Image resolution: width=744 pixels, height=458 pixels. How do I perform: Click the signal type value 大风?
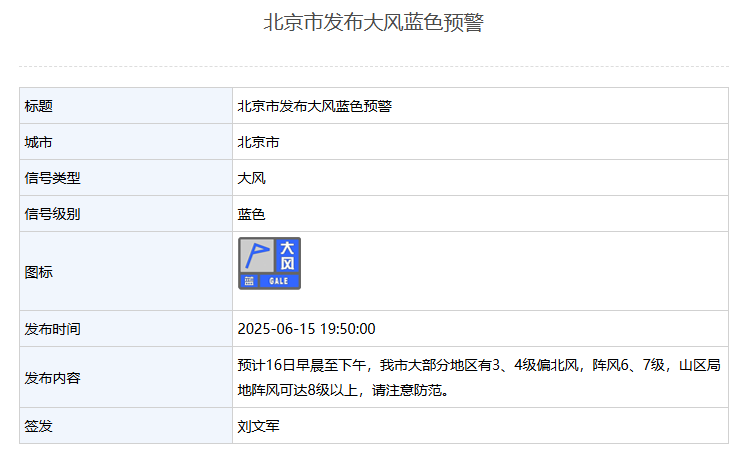tap(251, 178)
